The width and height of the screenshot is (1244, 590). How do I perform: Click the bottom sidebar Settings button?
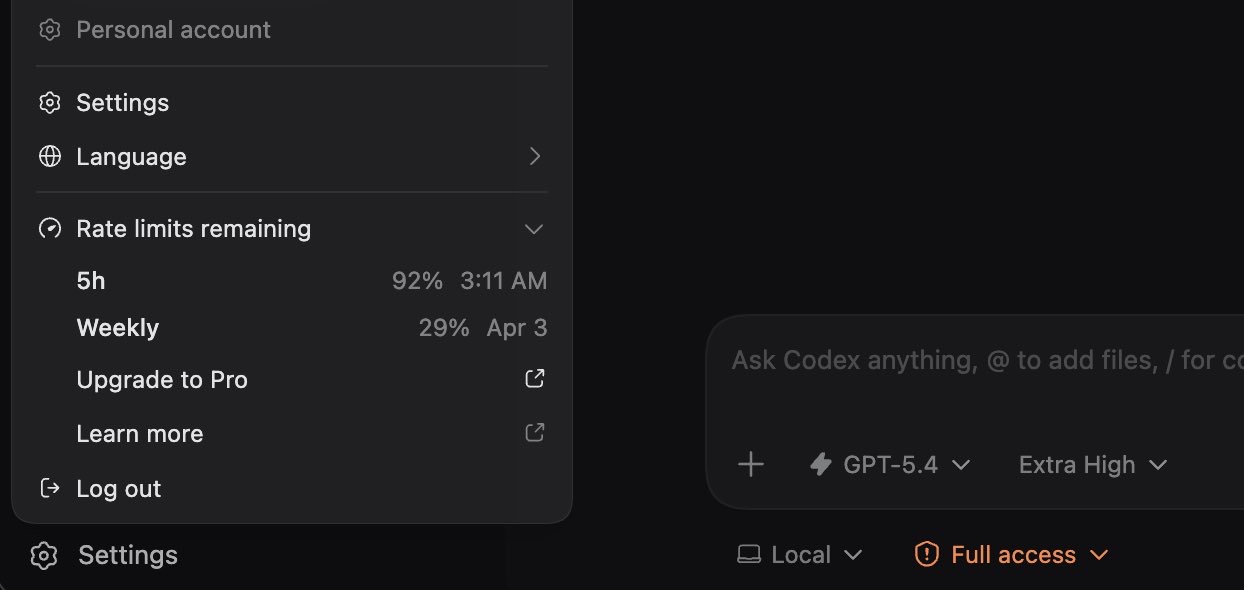tap(104, 555)
